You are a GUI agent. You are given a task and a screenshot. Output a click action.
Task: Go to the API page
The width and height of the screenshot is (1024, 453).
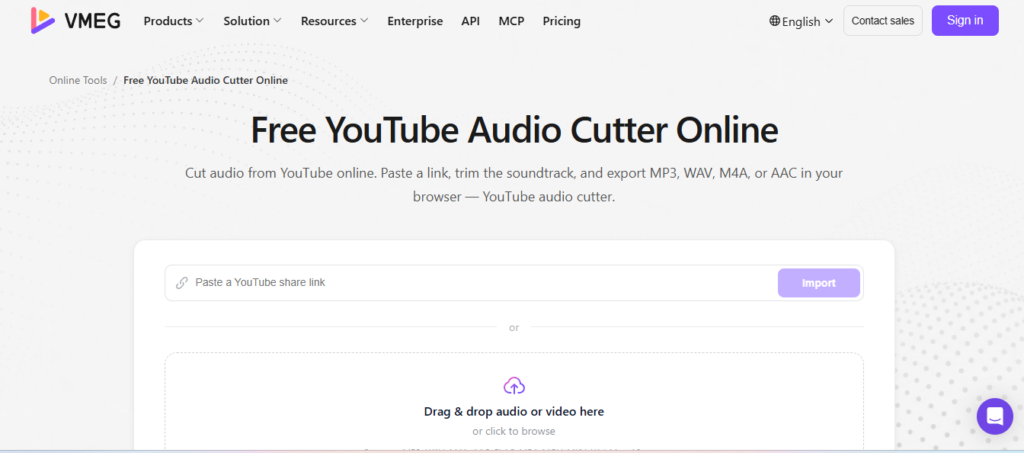470,21
